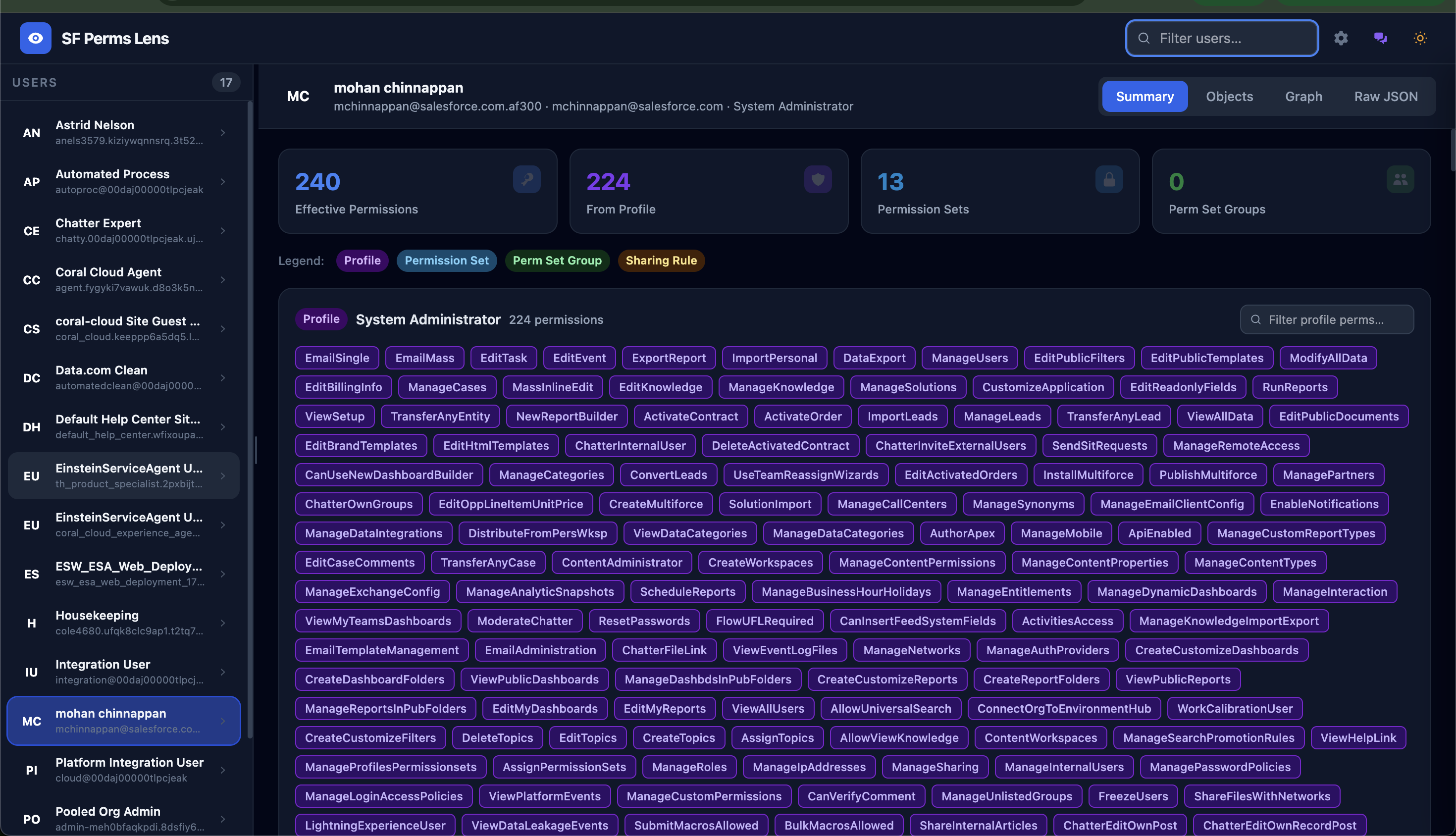Open the chat feedback icon
The width and height of the screenshot is (1456, 836).
point(1380,39)
